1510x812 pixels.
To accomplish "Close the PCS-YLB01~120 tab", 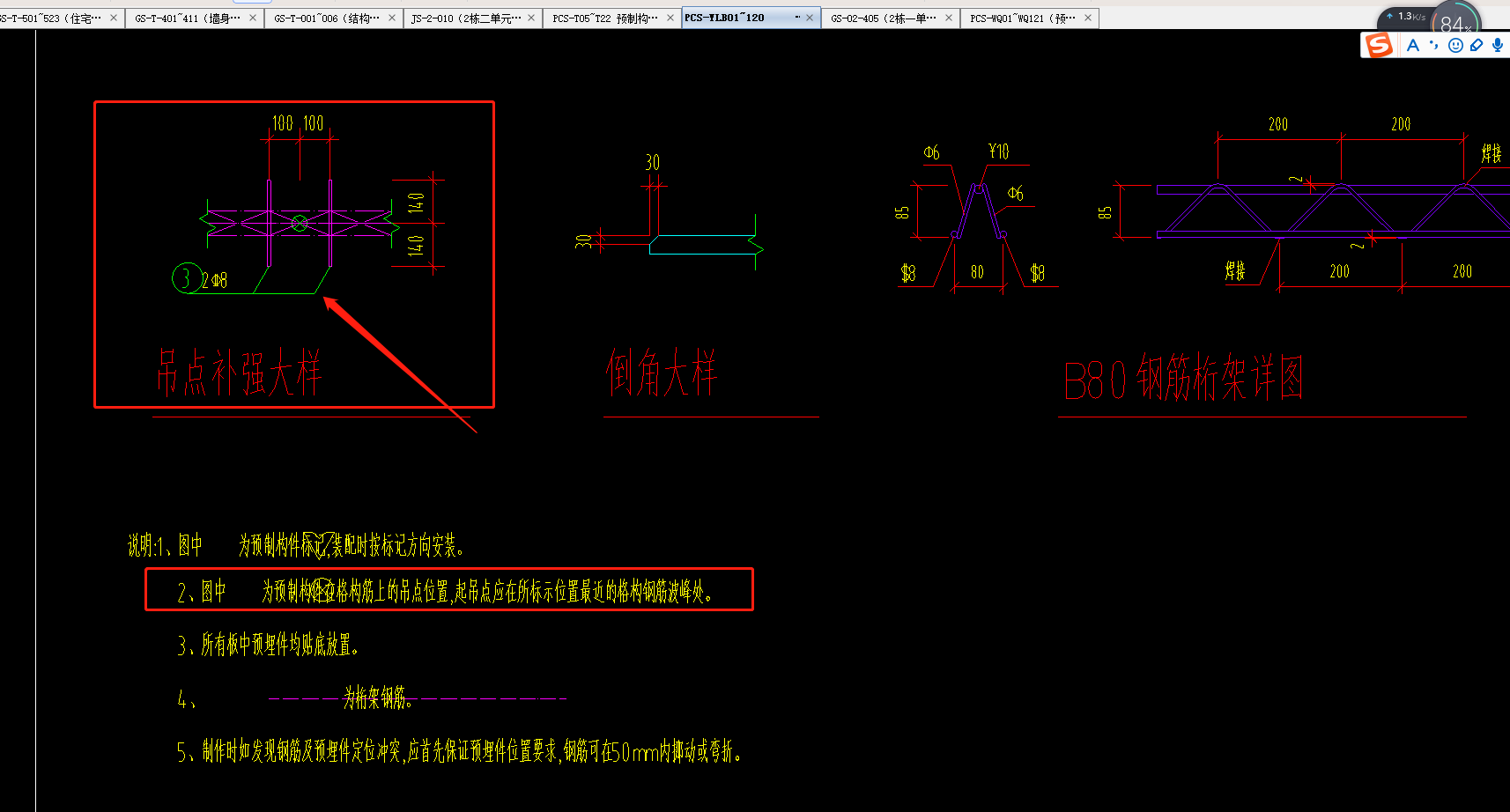I will (810, 18).
